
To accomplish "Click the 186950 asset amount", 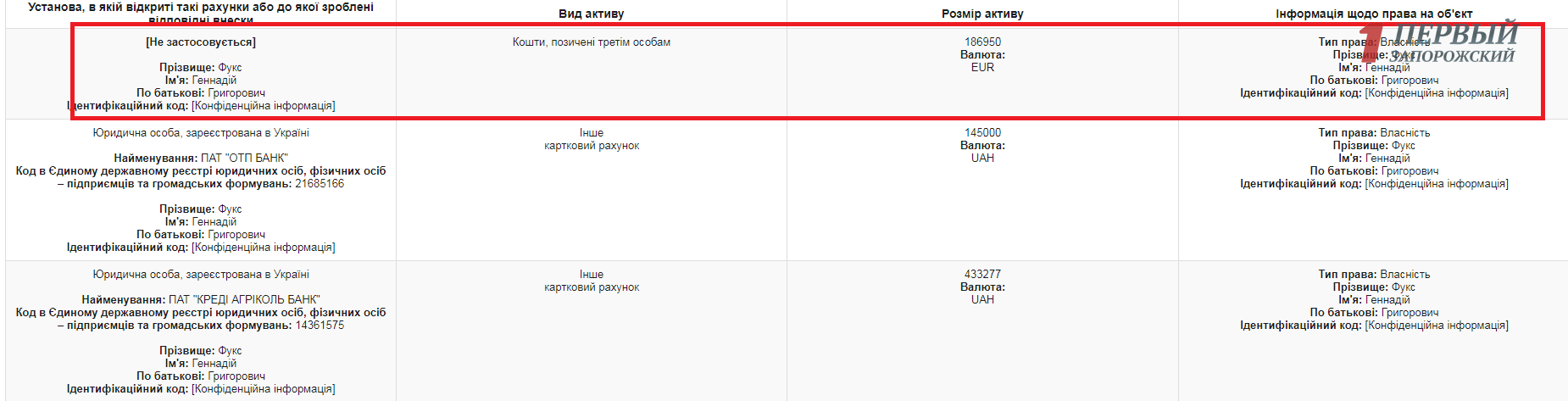I will (982, 42).
